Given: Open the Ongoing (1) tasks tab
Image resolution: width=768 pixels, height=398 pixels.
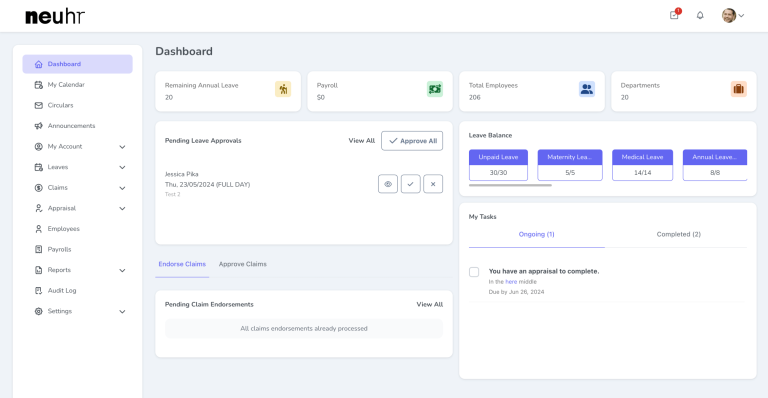Looking at the screenshot, I should [x=536, y=234].
